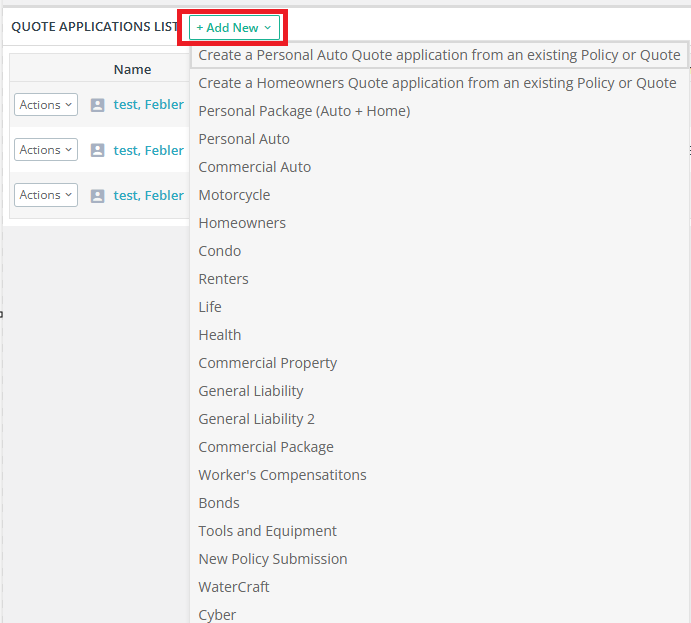
Task: Open the first test, Febler link
Action: coord(149,104)
